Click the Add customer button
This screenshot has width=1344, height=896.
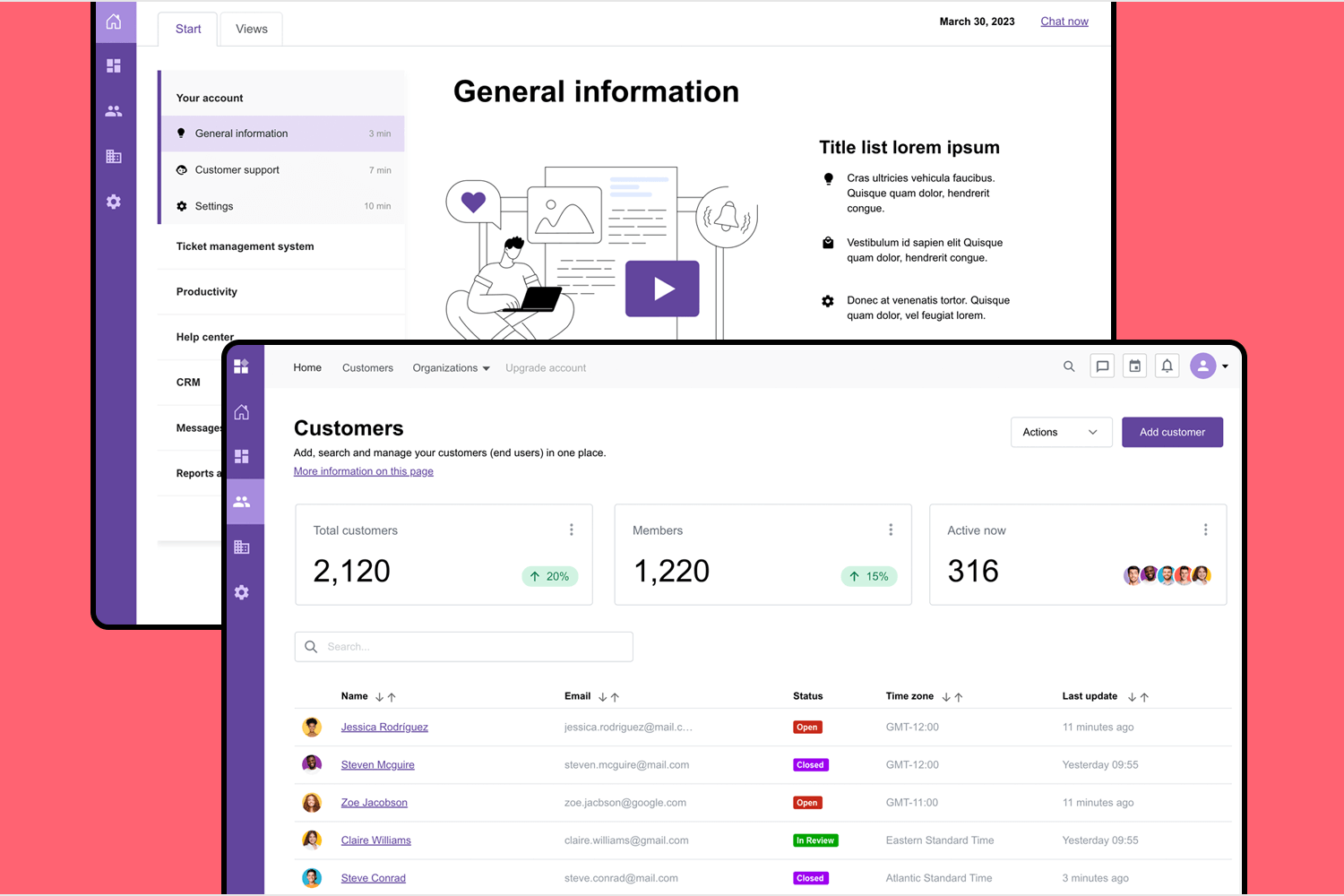[x=1172, y=432]
